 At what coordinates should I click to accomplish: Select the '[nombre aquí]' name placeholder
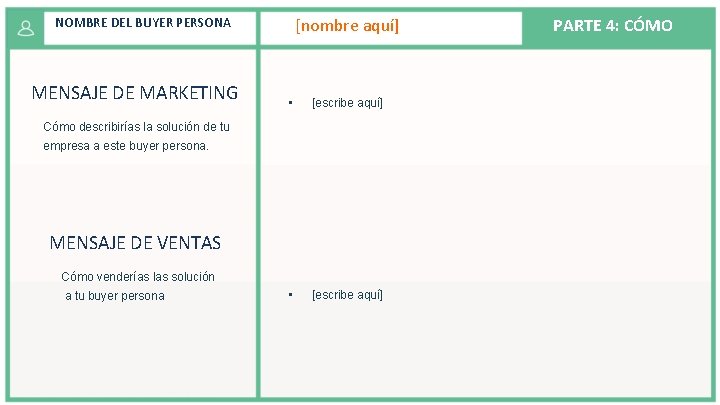click(347, 25)
